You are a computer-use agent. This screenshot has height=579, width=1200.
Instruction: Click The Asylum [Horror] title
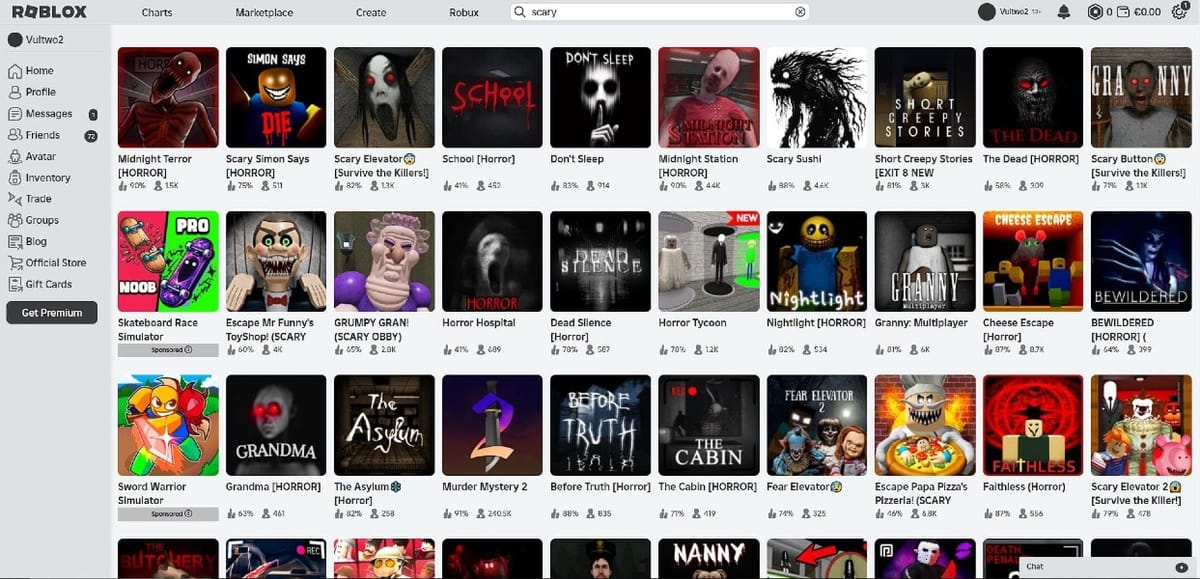tap(367, 493)
